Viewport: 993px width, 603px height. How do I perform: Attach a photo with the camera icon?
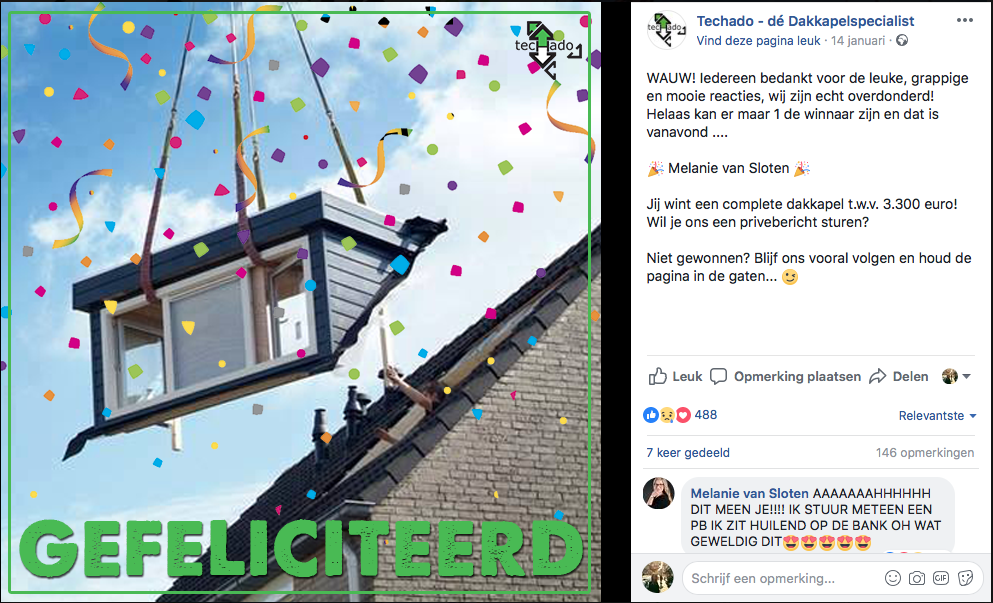tap(916, 578)
